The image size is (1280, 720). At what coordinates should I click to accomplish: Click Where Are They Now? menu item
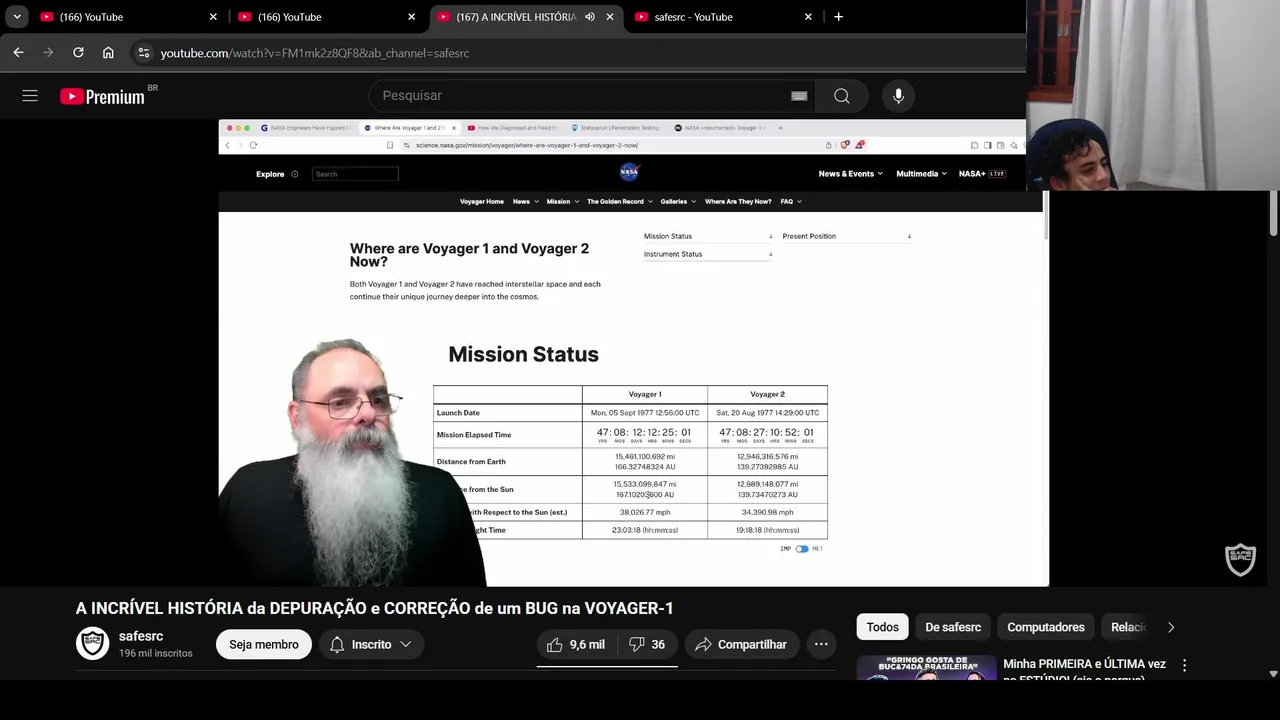coord(738,202)
